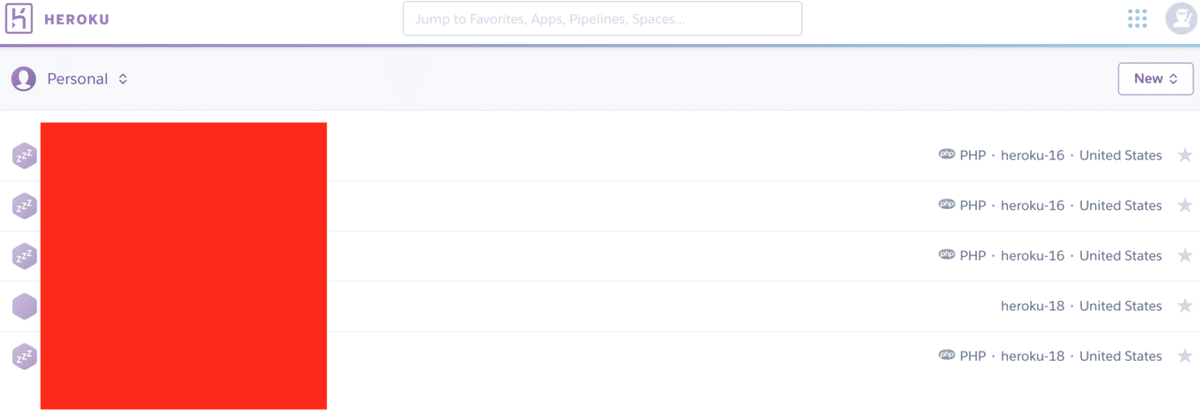Toggle favorite star on non-PHP heroku-18 app
Image resolution: width=1200 pixels, height=419 pixels.
coord(1185,305)
